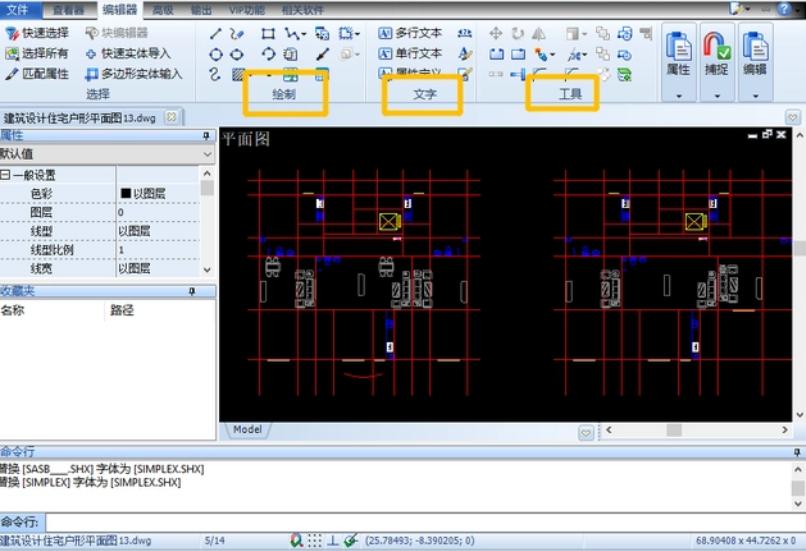Expand the 捕捉 button dropdown arrow

(x=717, y=96)
